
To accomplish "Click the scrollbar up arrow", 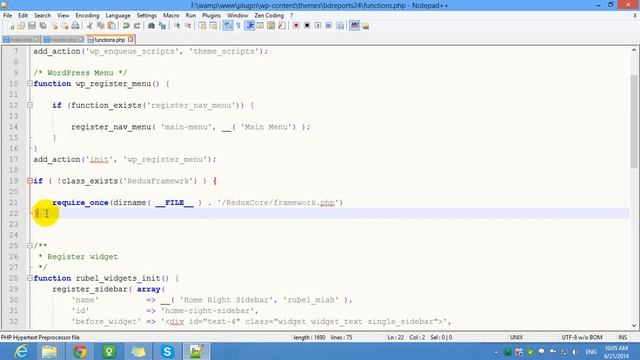I will pos(634,50).
